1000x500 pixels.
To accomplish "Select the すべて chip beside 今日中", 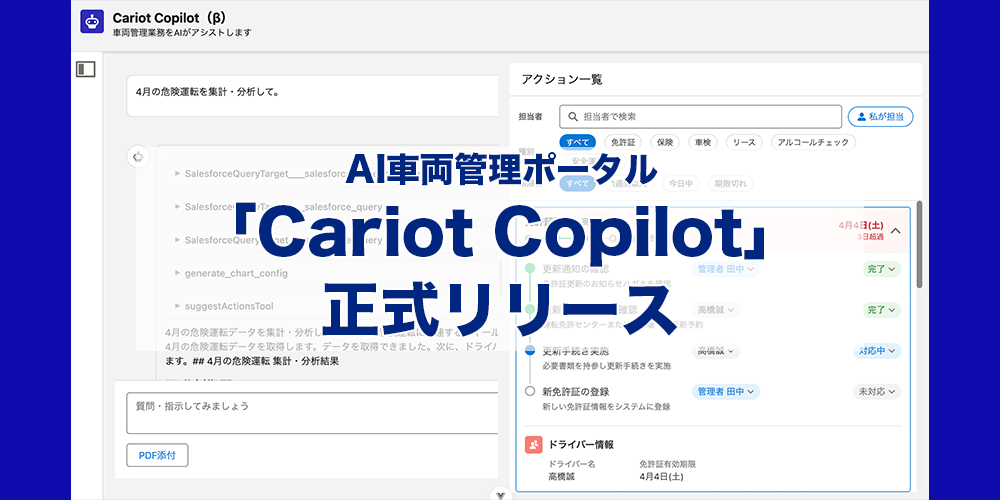I will click(x=577, y=184).
